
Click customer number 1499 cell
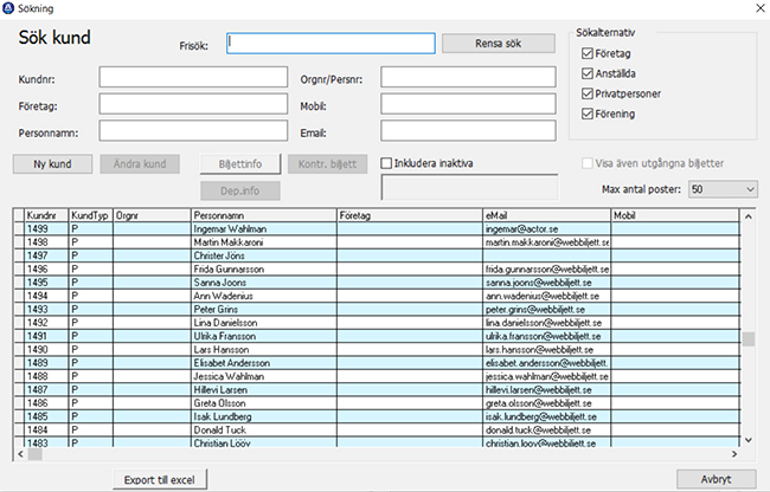click(46, 229)
